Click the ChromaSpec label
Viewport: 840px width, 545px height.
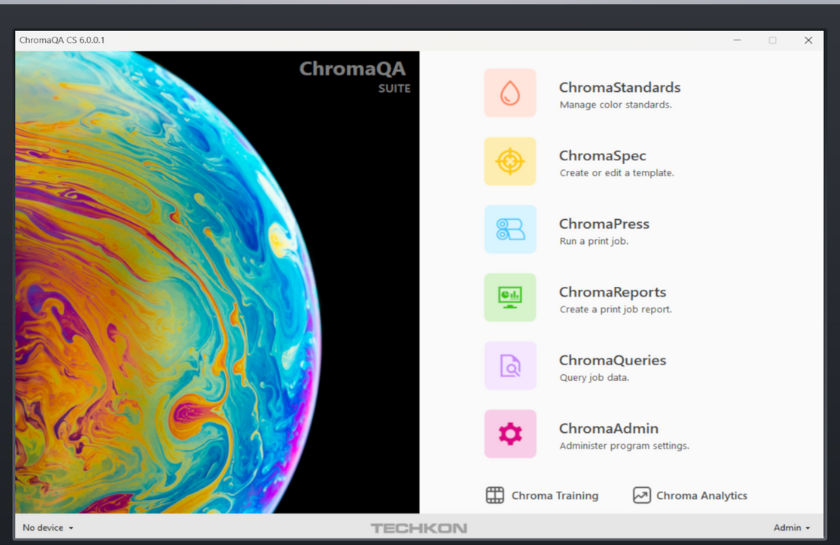point(602,155)
